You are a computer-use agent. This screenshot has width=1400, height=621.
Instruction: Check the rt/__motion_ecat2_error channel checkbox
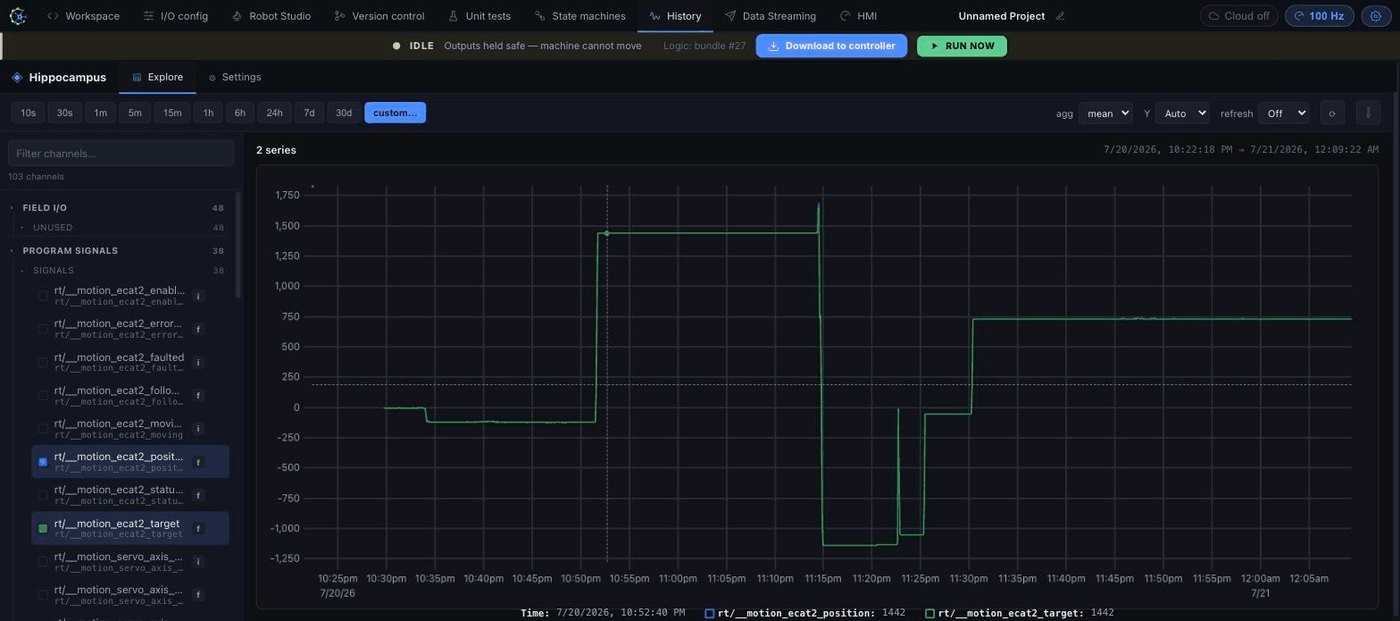[42, 329]
